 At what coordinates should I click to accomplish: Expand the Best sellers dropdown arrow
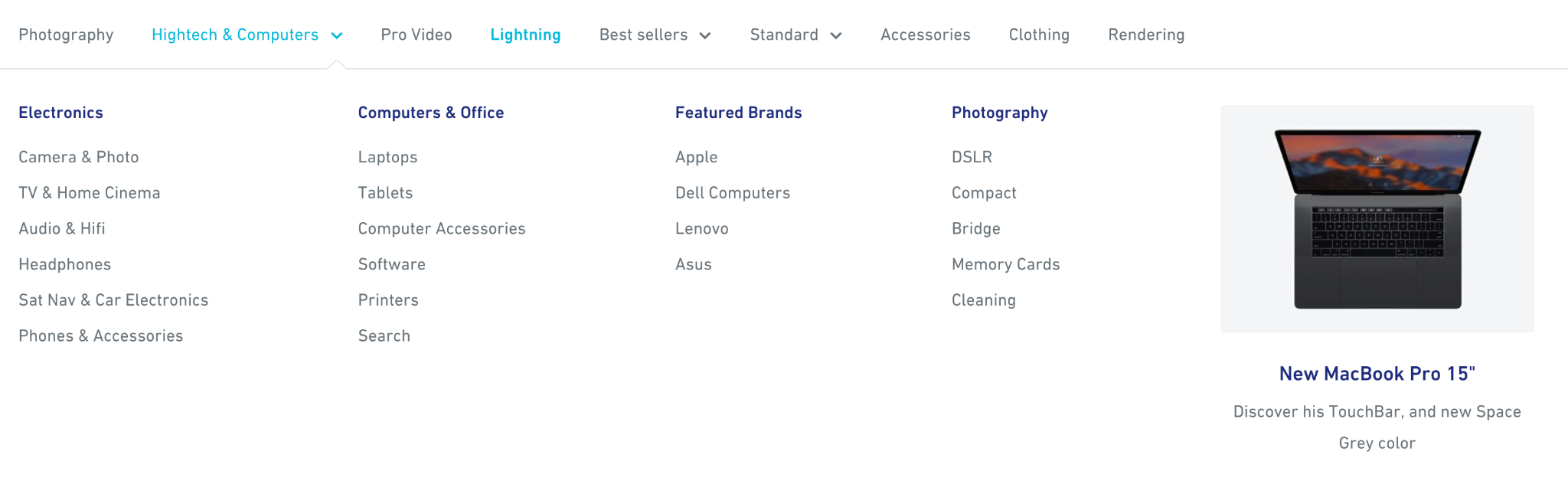pos(705,36)
